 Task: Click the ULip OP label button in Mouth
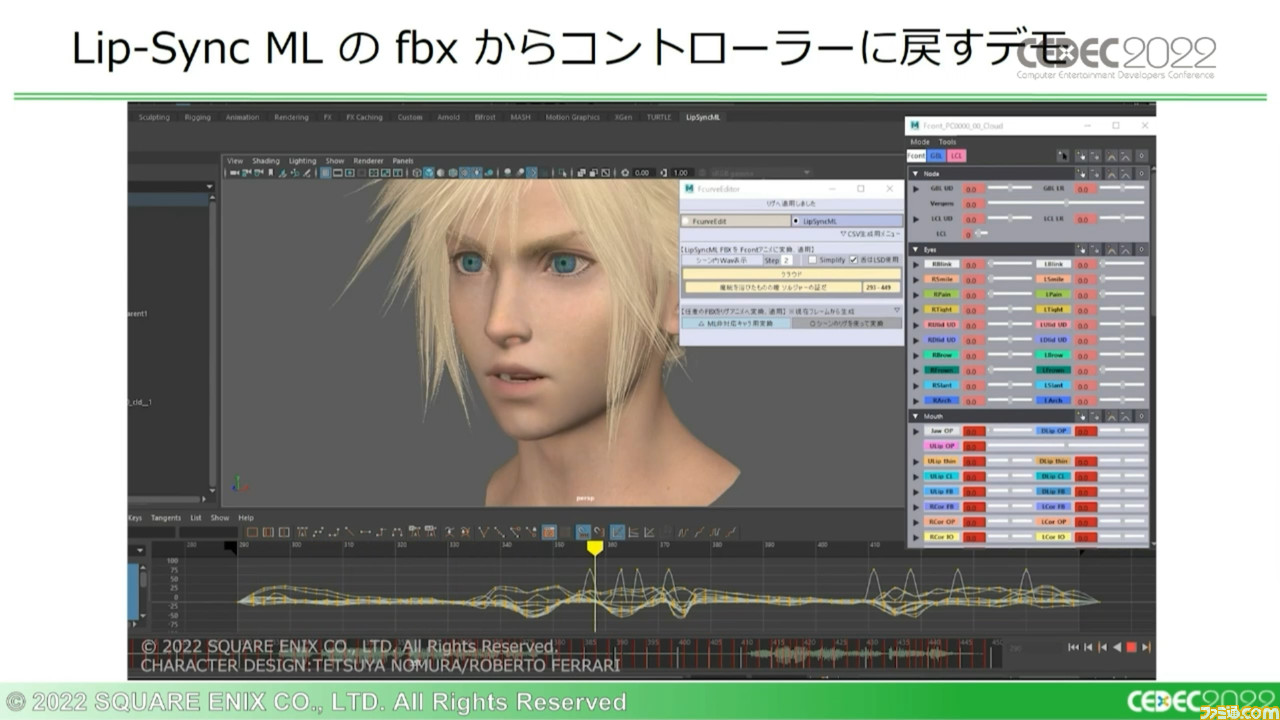[x=941, y=446]
